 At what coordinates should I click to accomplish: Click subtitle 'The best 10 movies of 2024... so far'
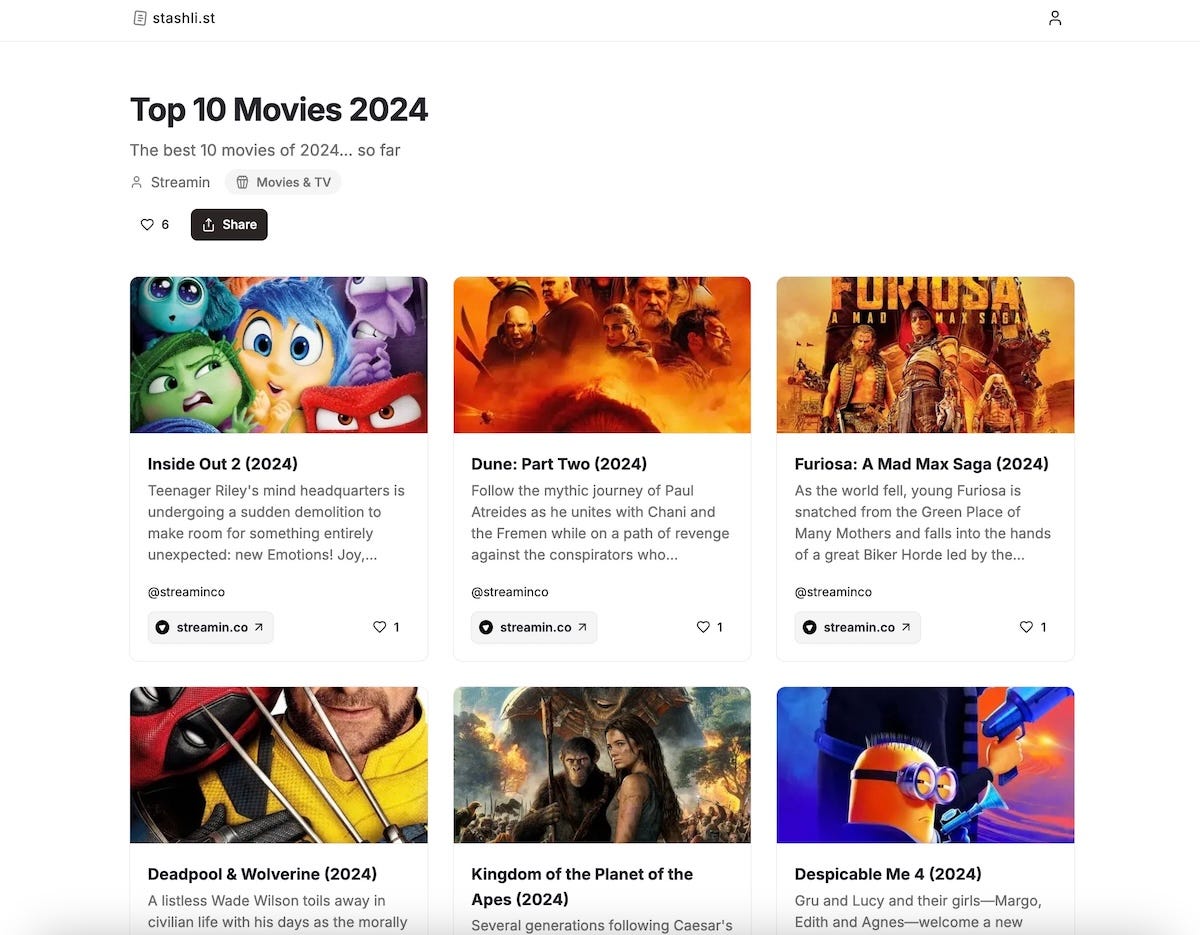pyautogui.click(x=265, y=150)
